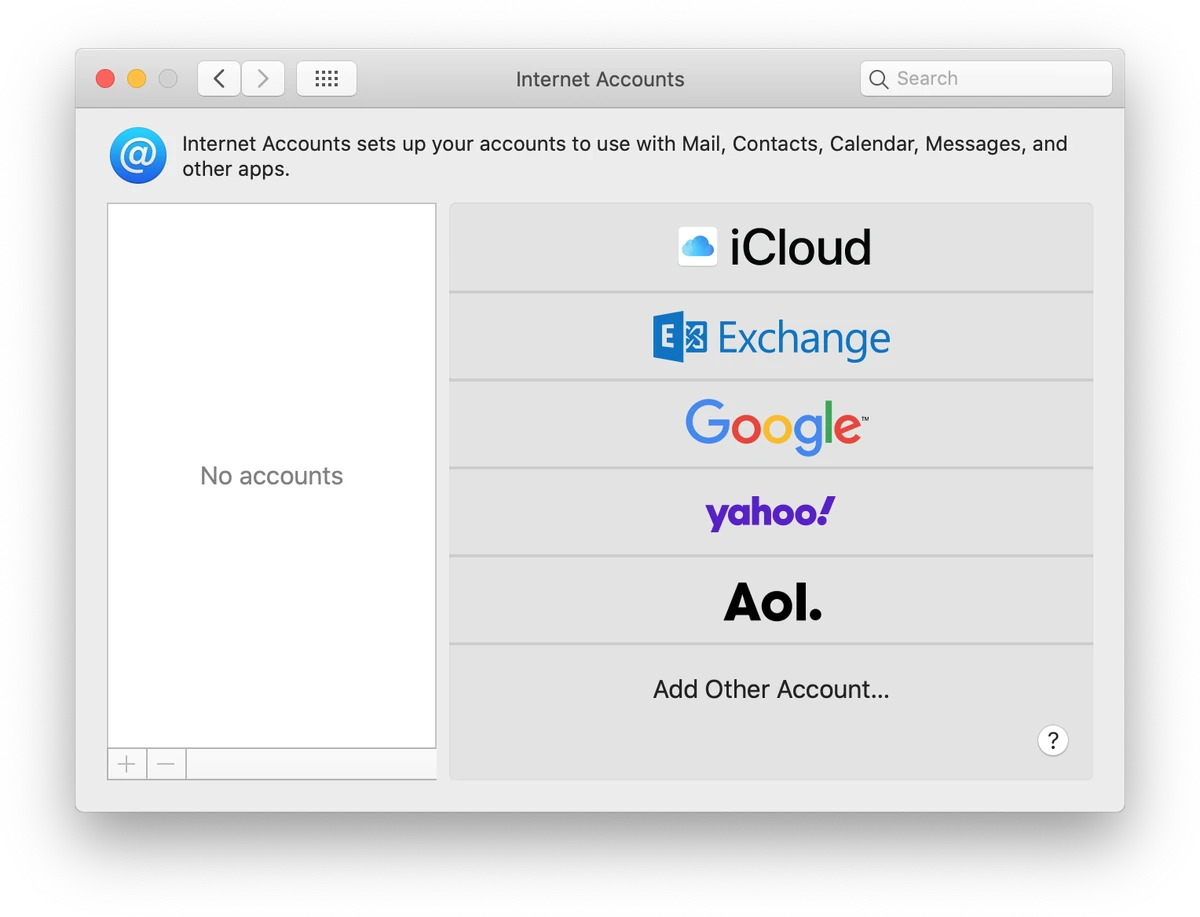The image size is (1200, 917).
Task: Open the Show All preferences grid
Action: click(x=326, y=78)
